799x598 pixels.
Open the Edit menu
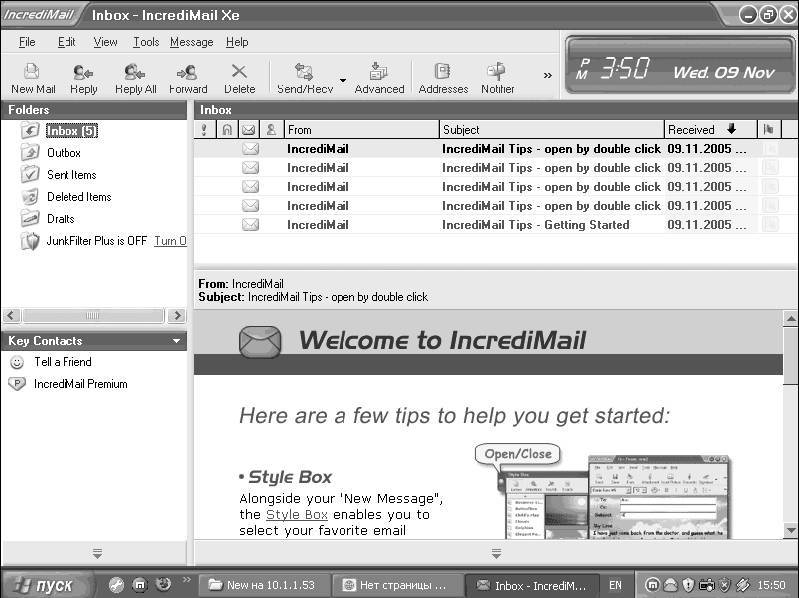point(66,42)
